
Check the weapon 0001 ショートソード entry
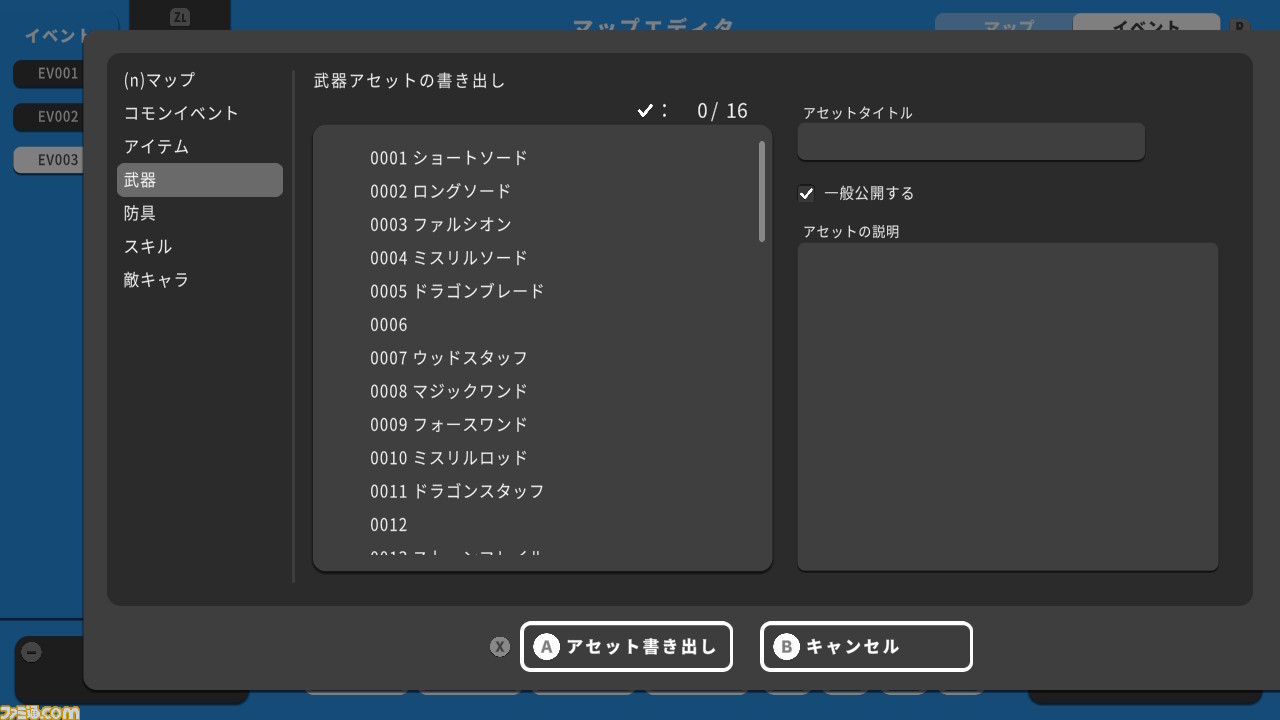click(x=448, y=158)
